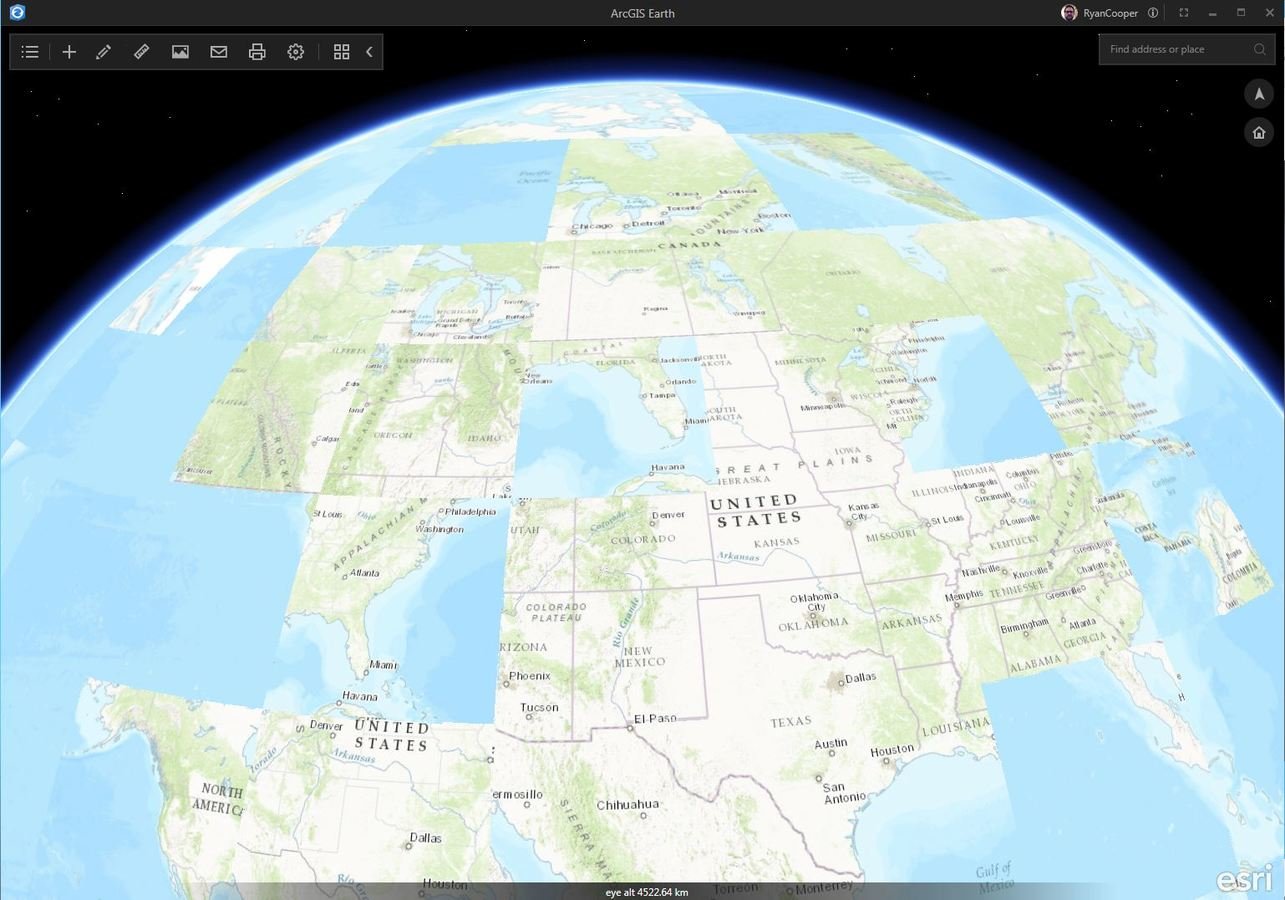
Task: Click the esri logo
Action: pyautogui.click(x=1244, y=878)
